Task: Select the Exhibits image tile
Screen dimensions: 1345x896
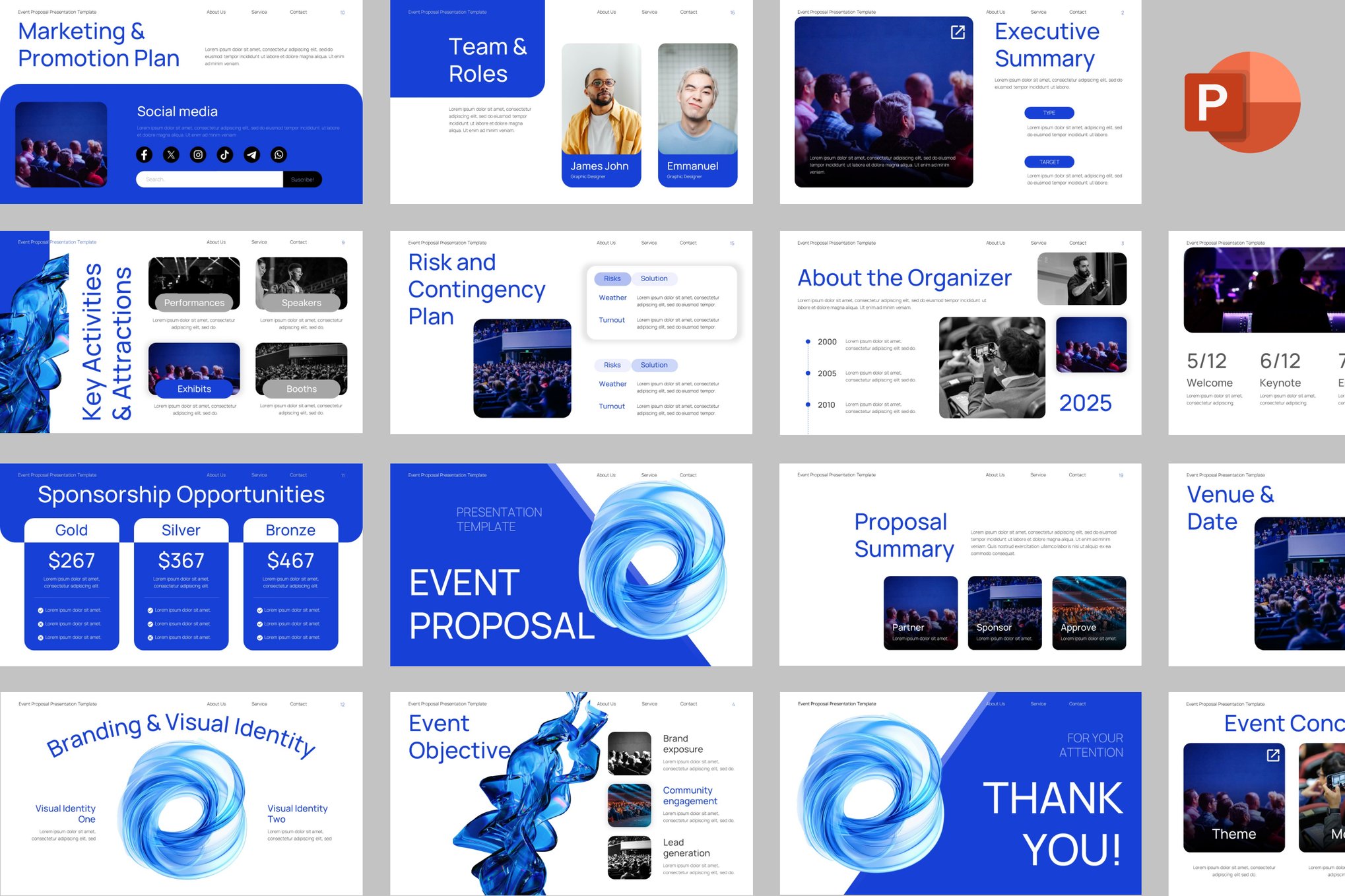Action: 194,369
